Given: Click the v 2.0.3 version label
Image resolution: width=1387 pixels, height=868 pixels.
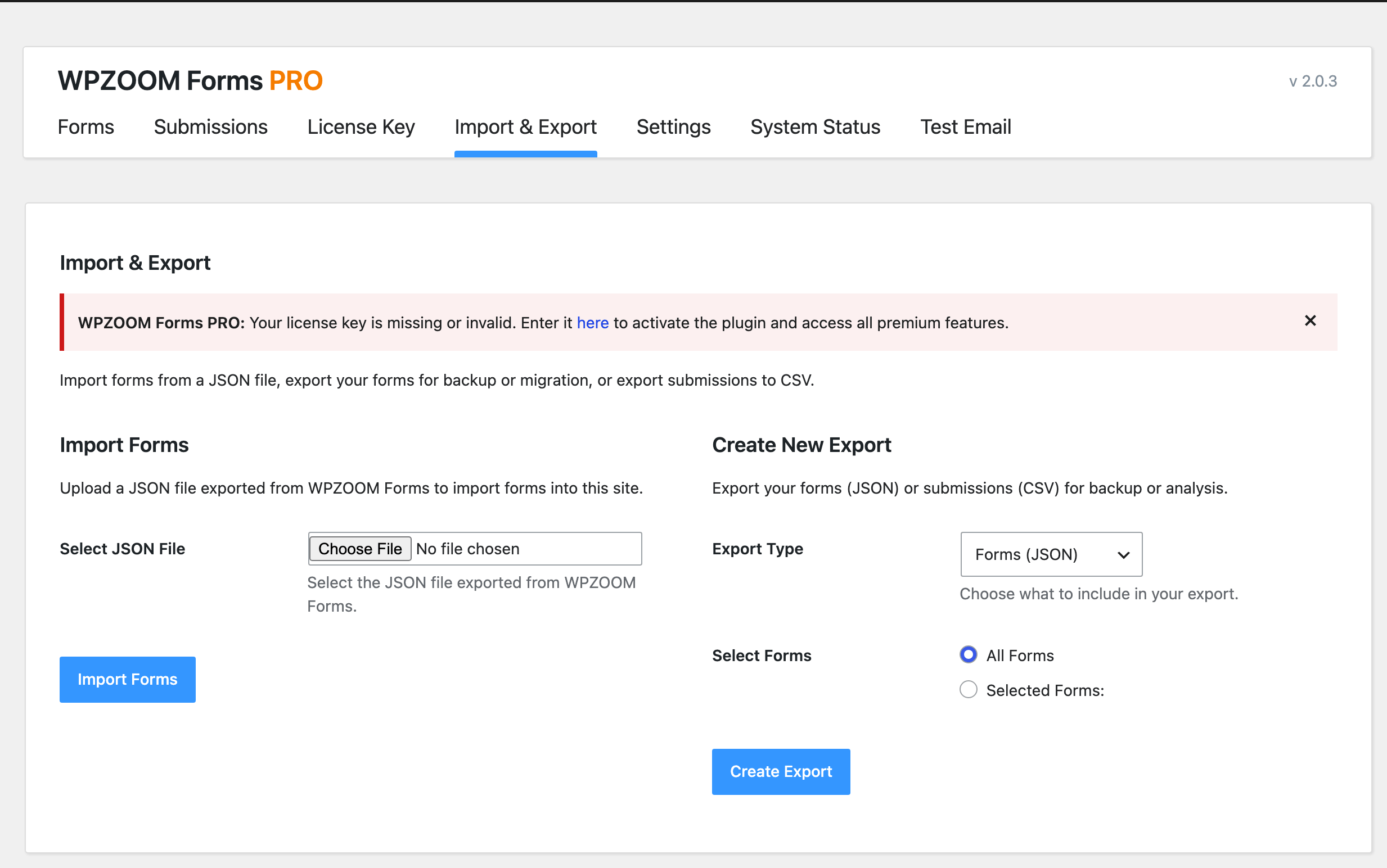Looking at the screenshot, I should (x=1313, y=81).
